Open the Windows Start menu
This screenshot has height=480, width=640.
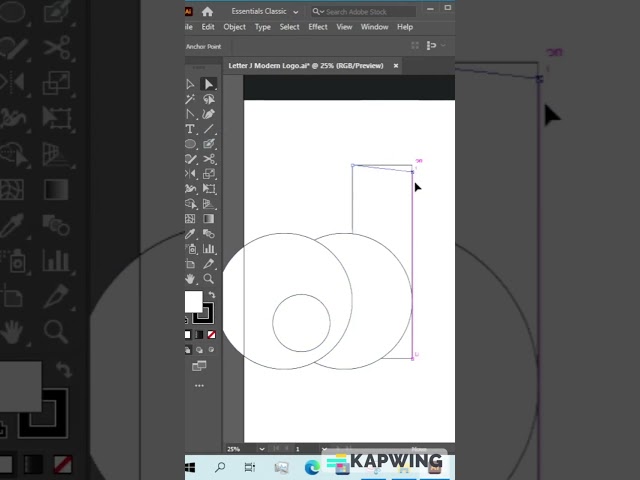[x=191, y=467]
